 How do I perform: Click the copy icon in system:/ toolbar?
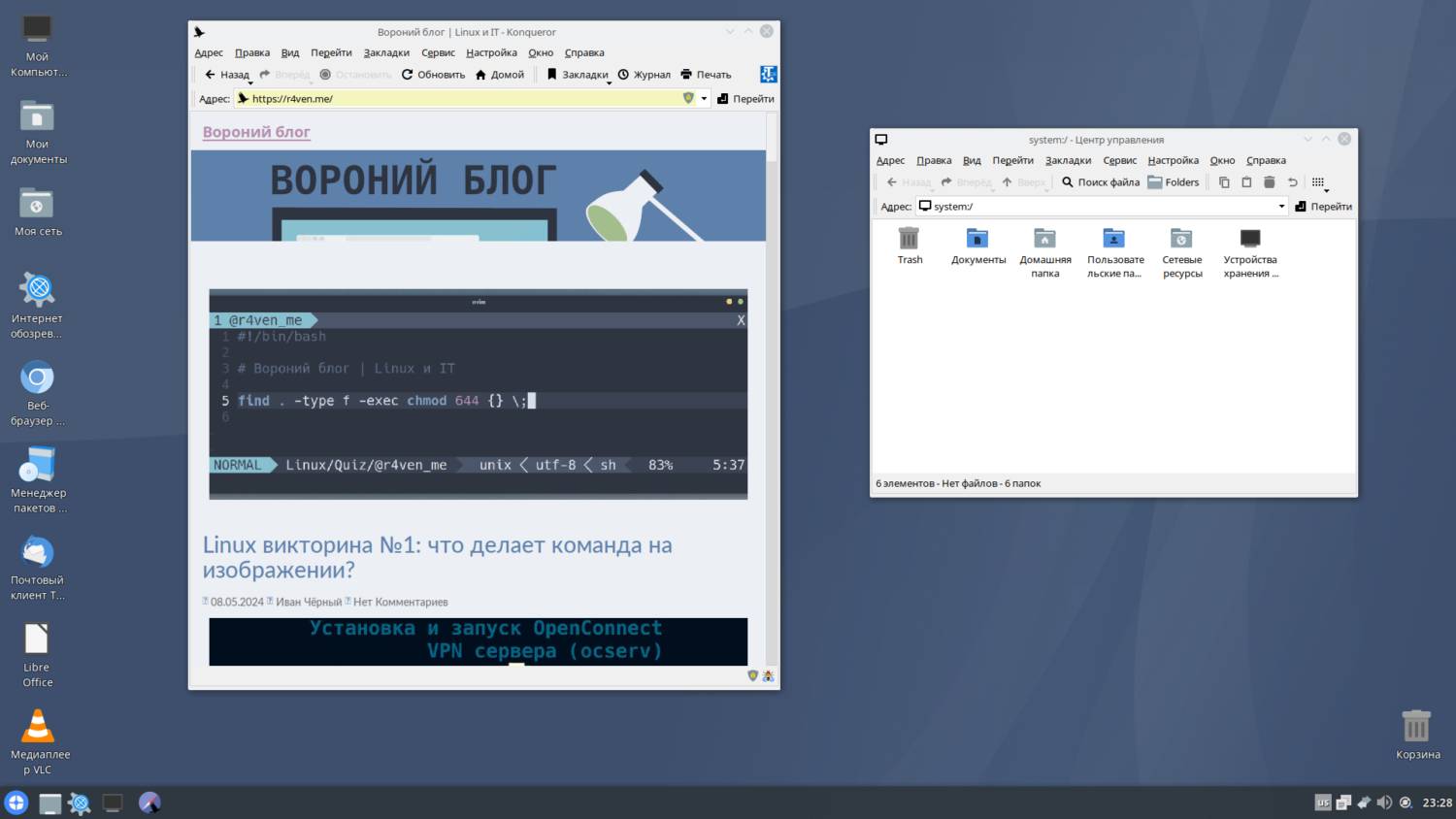(x=1224, y=182)
